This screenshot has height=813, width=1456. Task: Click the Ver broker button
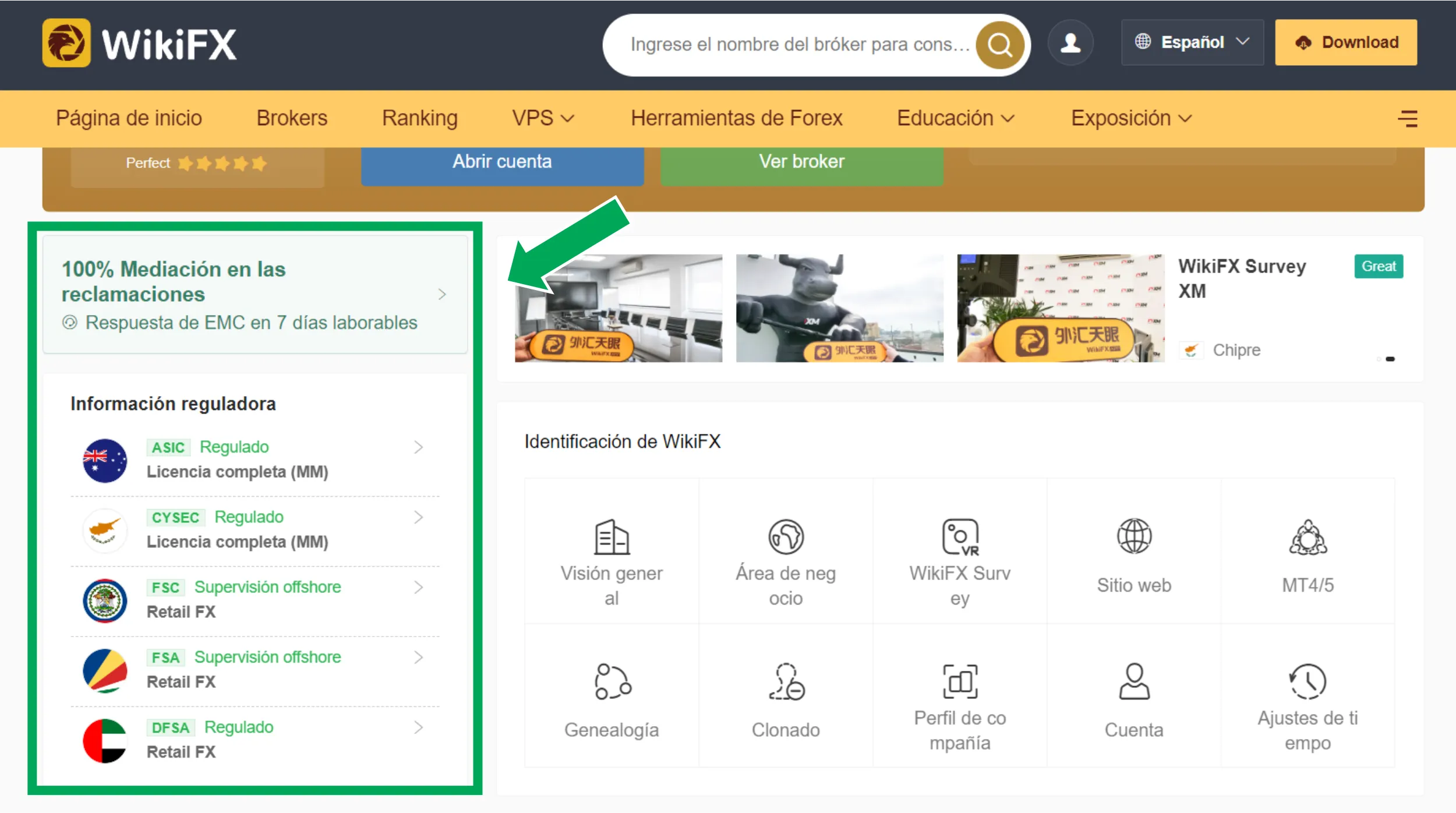coord(801,165)
